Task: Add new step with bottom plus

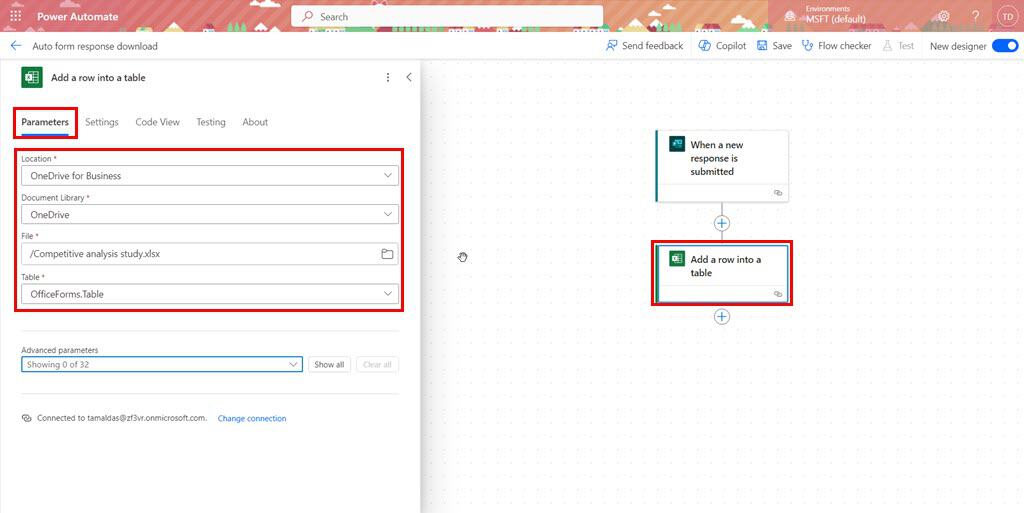Action: pos(722,317)
